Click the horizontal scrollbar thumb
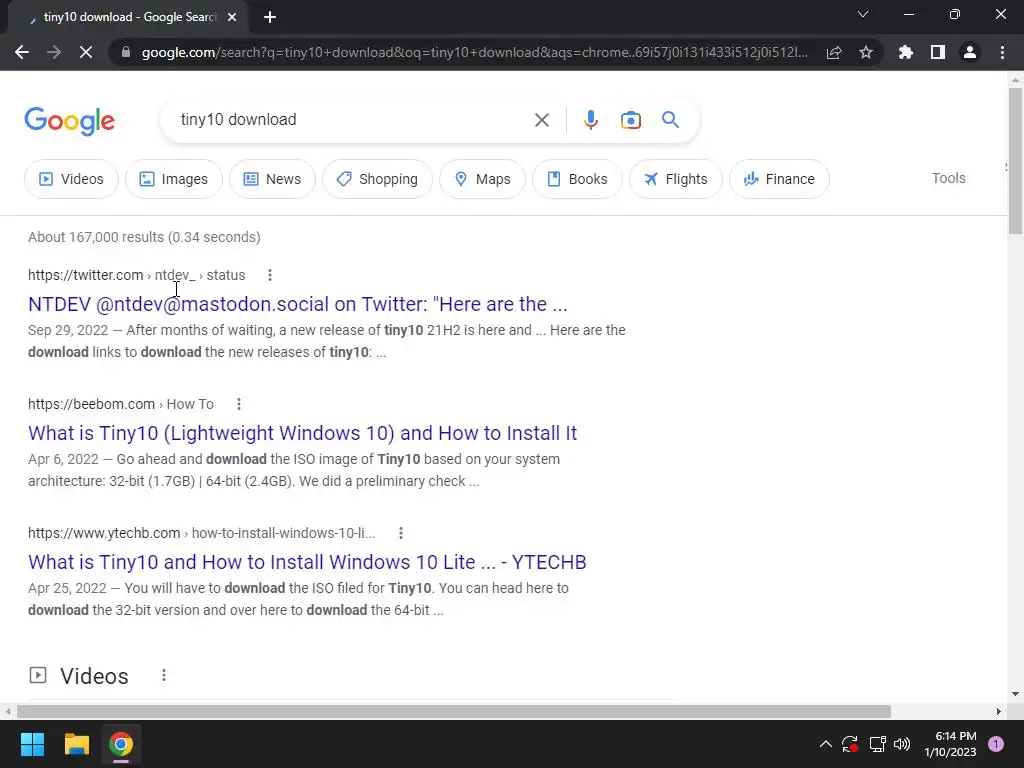 [454, 711]
